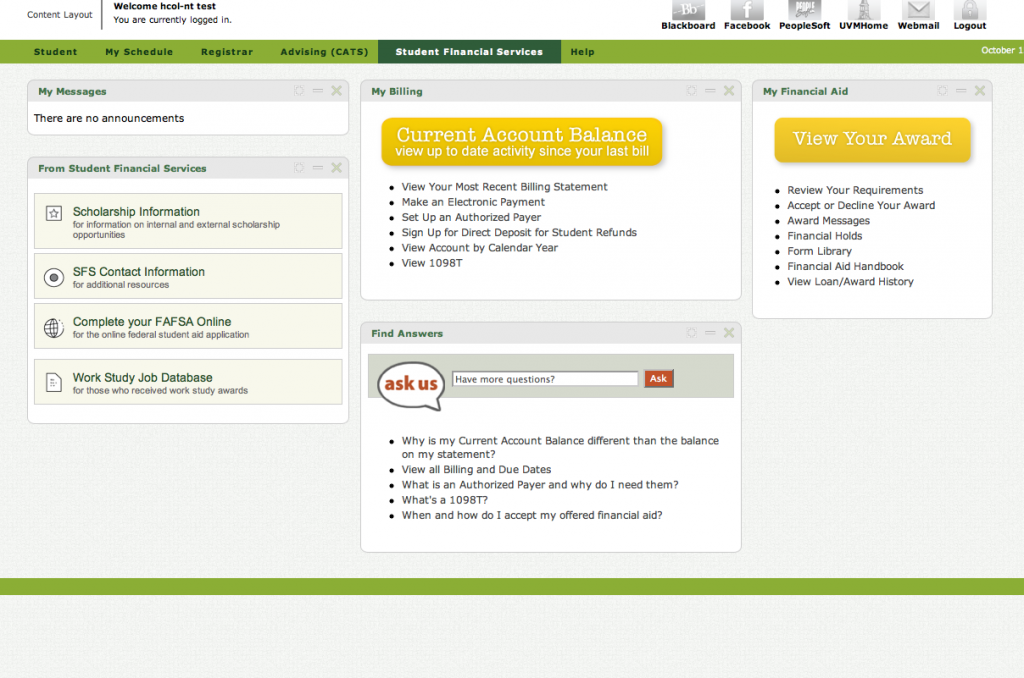Collapse the Find Answers panel
Screen dimensions: 1024x678
click(x=710, y=332)
